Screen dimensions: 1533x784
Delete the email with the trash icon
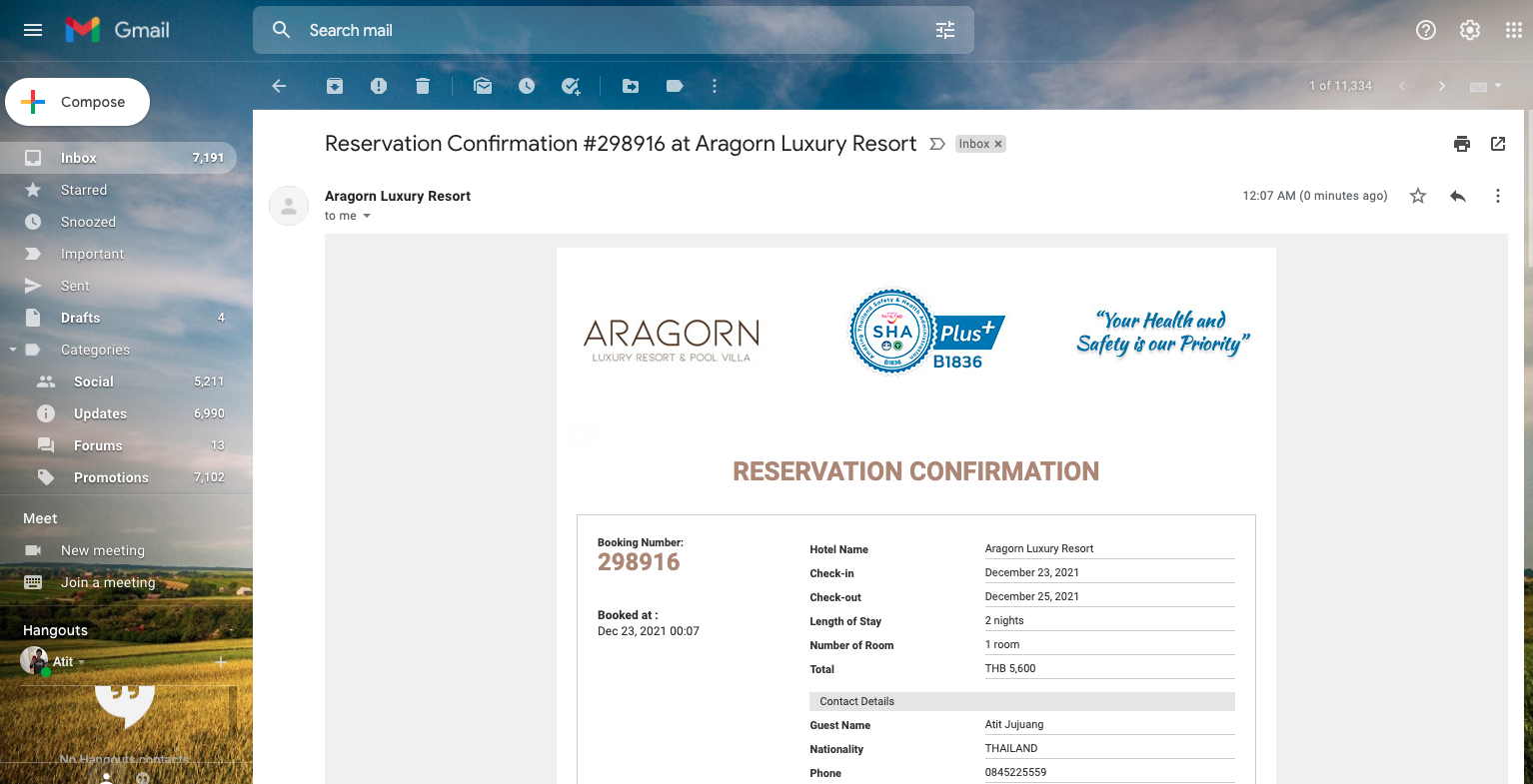(423, 86)
